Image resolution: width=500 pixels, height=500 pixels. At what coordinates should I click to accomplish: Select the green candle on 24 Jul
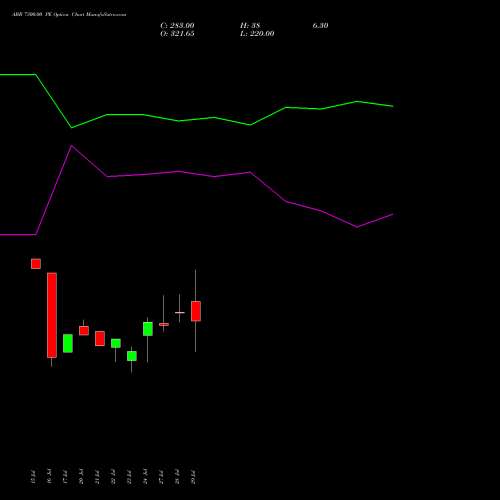click(x=148, y=329)
